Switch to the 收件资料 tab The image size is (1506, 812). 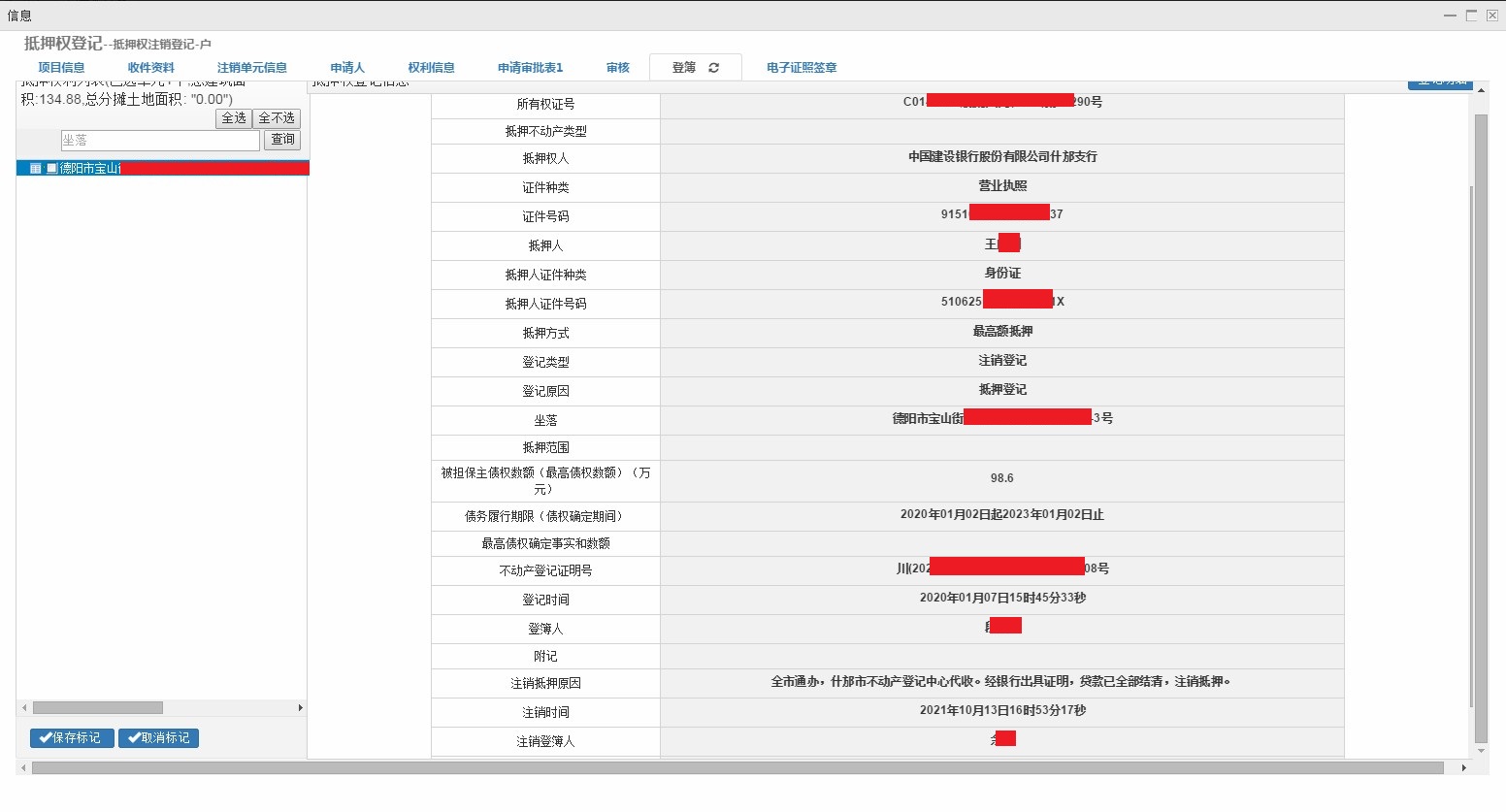tap(150, 68)
